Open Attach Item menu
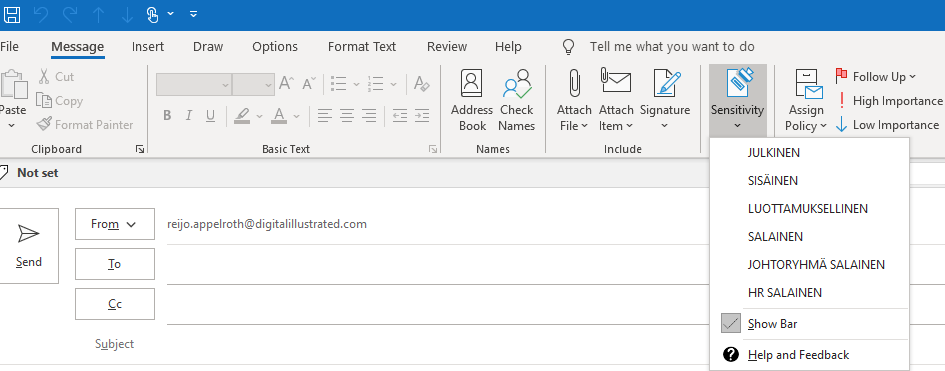The height and width of the screenshot is (371, 945). point(616,101)
